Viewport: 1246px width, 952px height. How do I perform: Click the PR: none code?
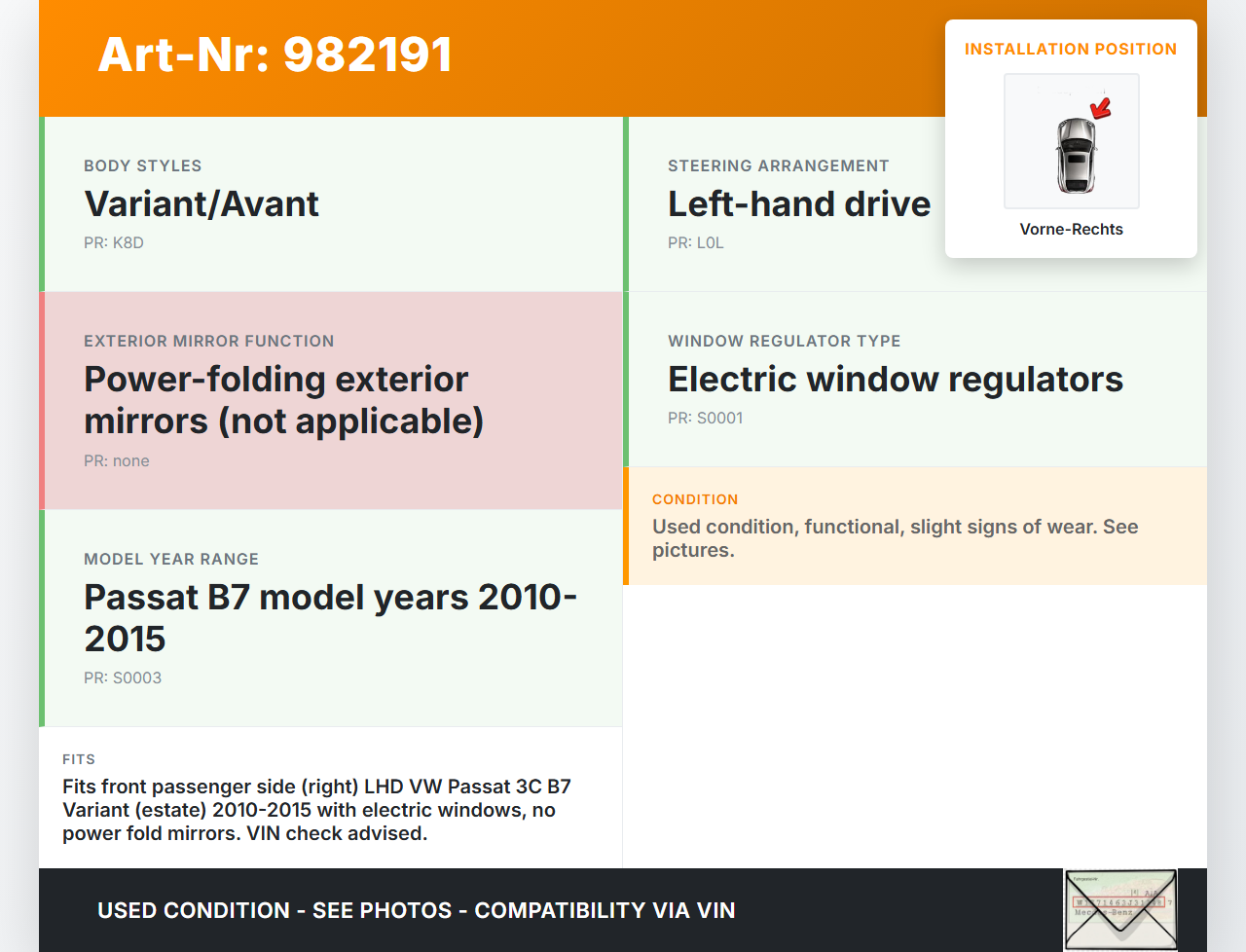(x=117, y=460)
